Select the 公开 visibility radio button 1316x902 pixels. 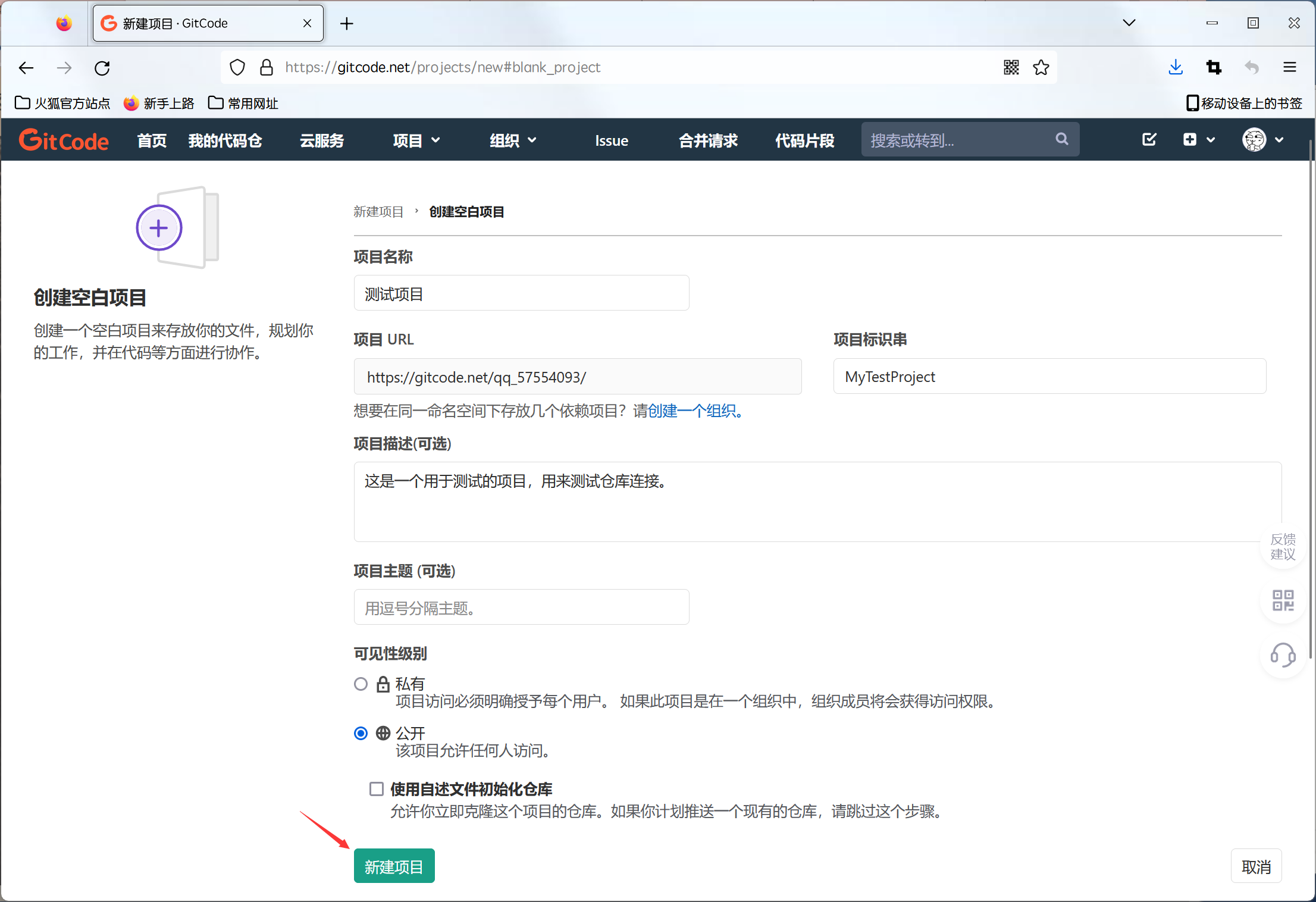[x=361, y=733]
